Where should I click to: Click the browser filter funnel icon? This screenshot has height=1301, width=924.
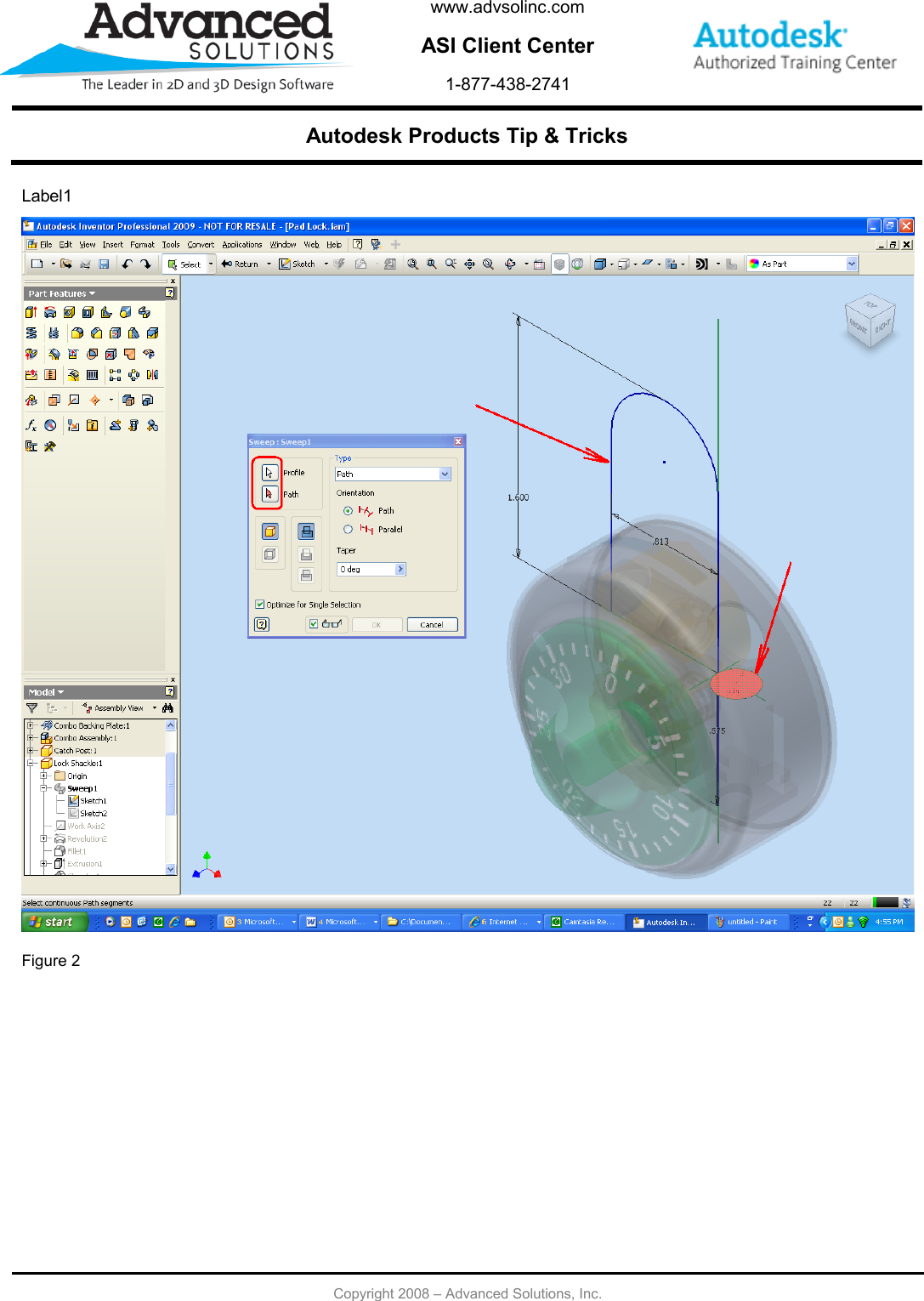[x=32, y=707]
